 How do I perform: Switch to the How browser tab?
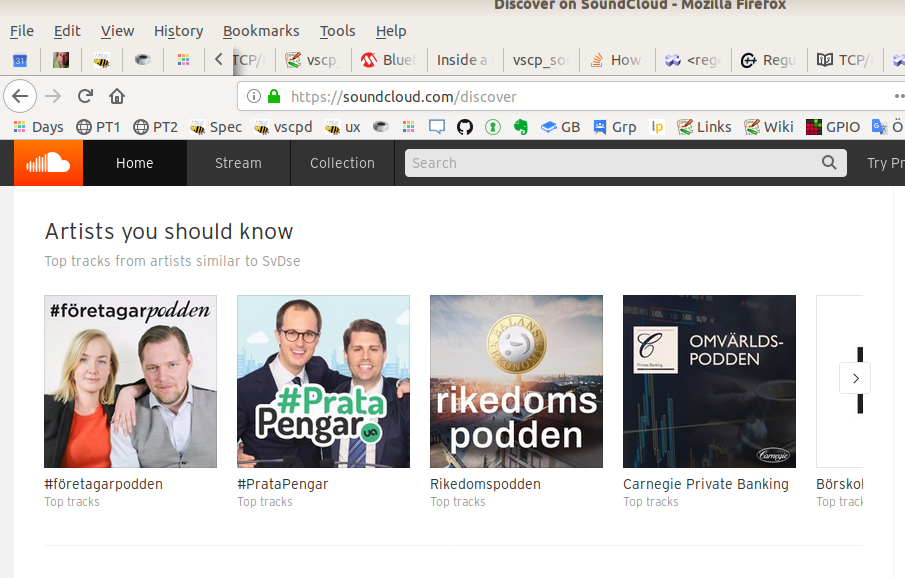click(618, 60)
